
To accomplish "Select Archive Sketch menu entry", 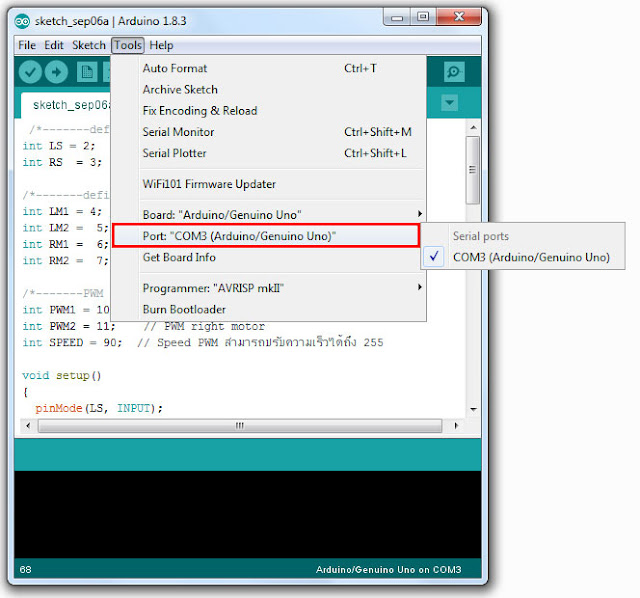I will point(269,89).
